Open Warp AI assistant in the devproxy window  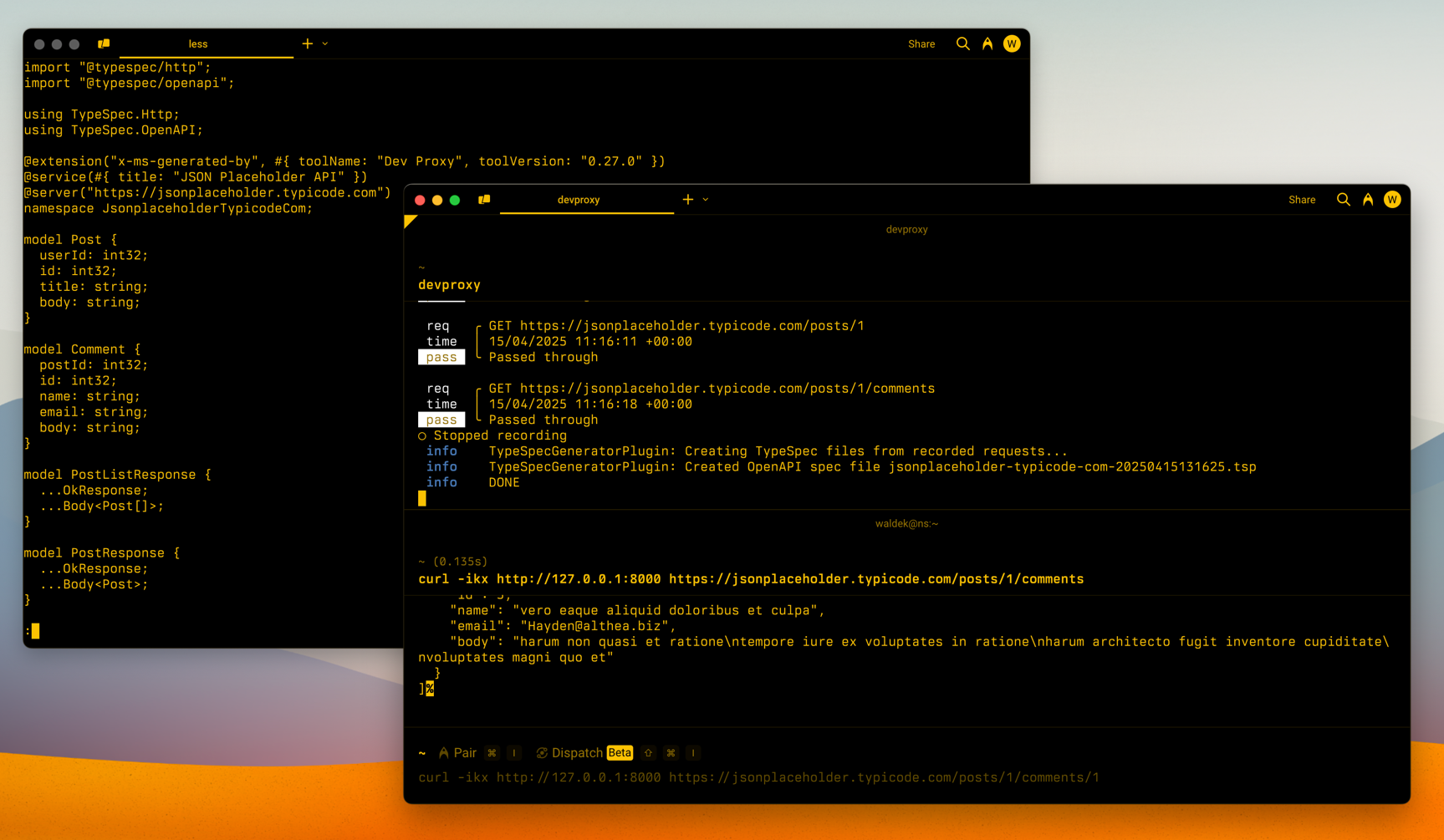[x=1368, y=200]
